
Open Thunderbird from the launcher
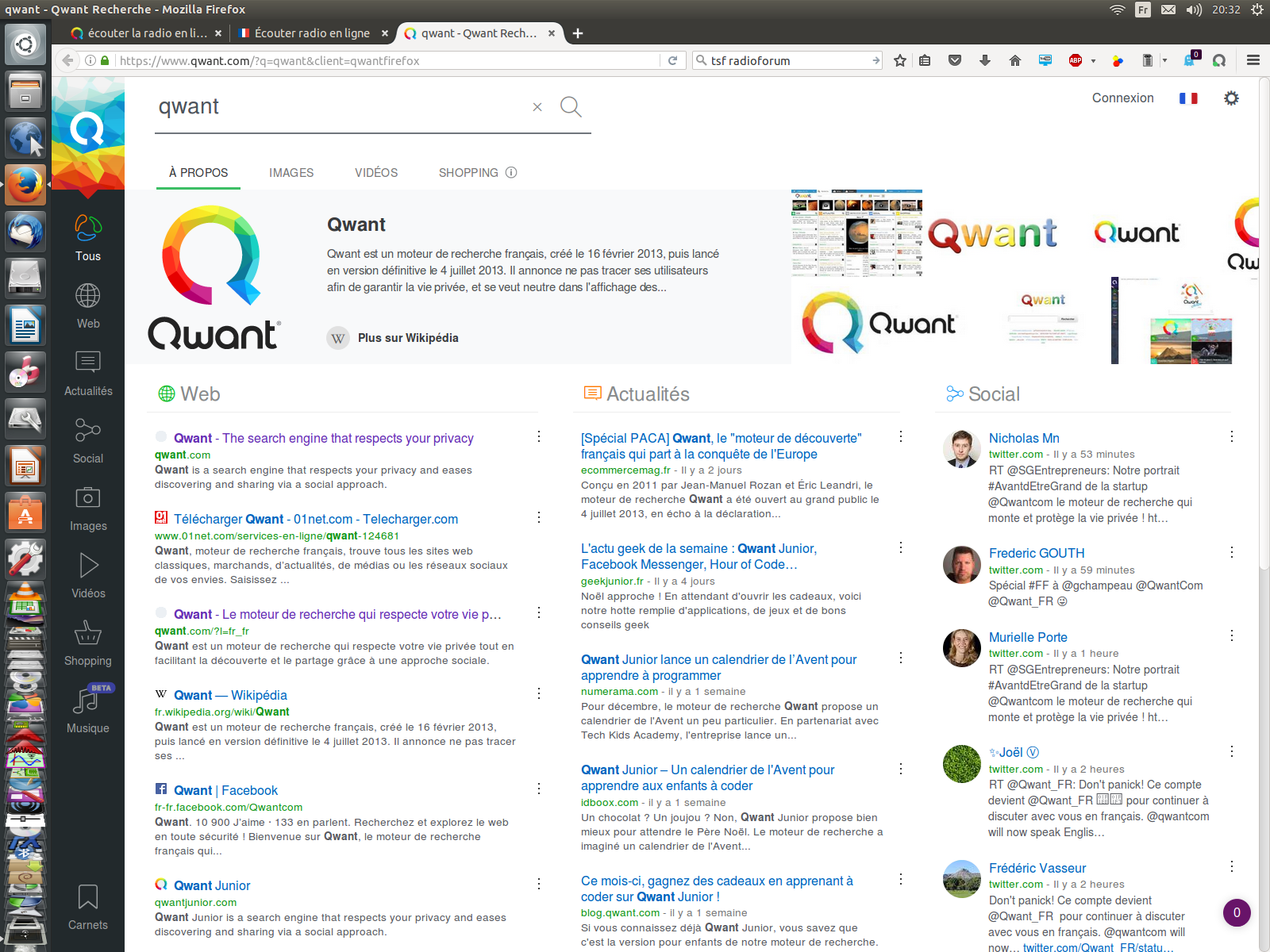pyautogui.click(x=25, y=232)
